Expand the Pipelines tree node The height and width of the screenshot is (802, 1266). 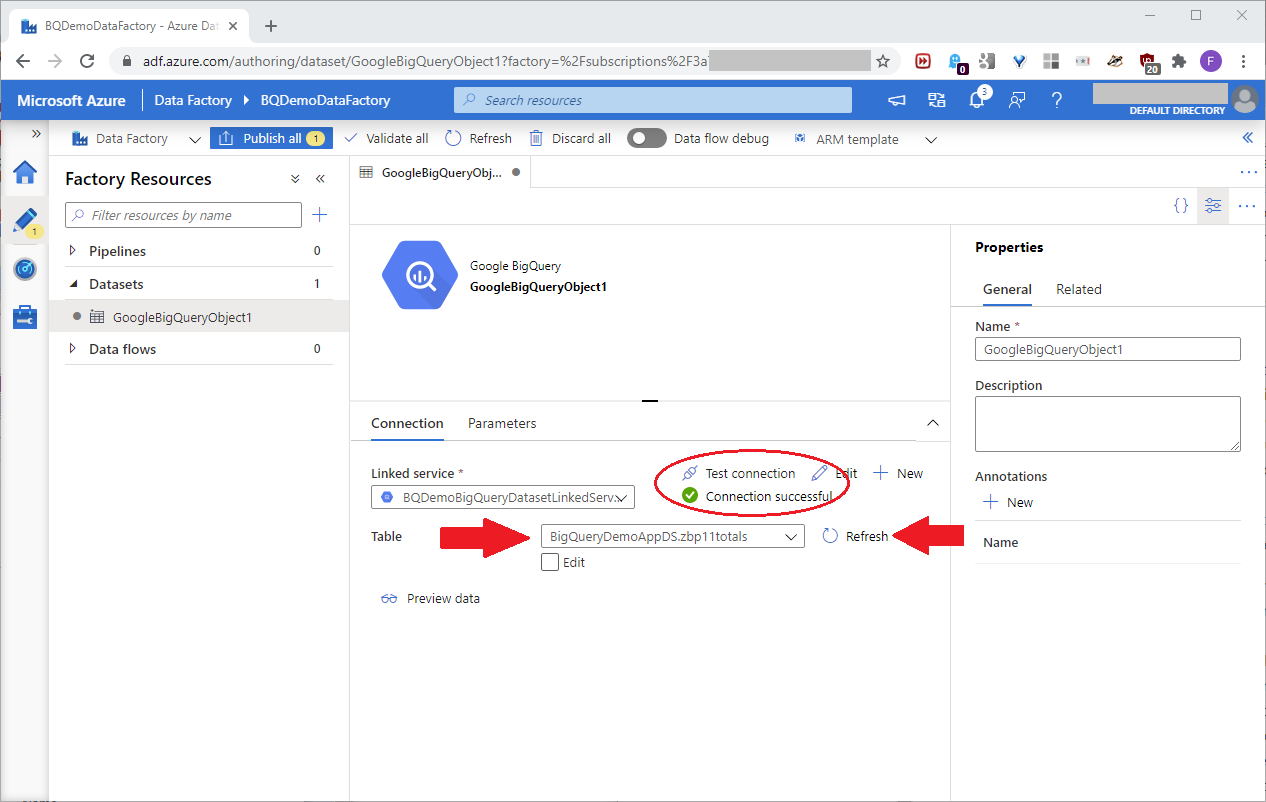click(x=72, y=251)
